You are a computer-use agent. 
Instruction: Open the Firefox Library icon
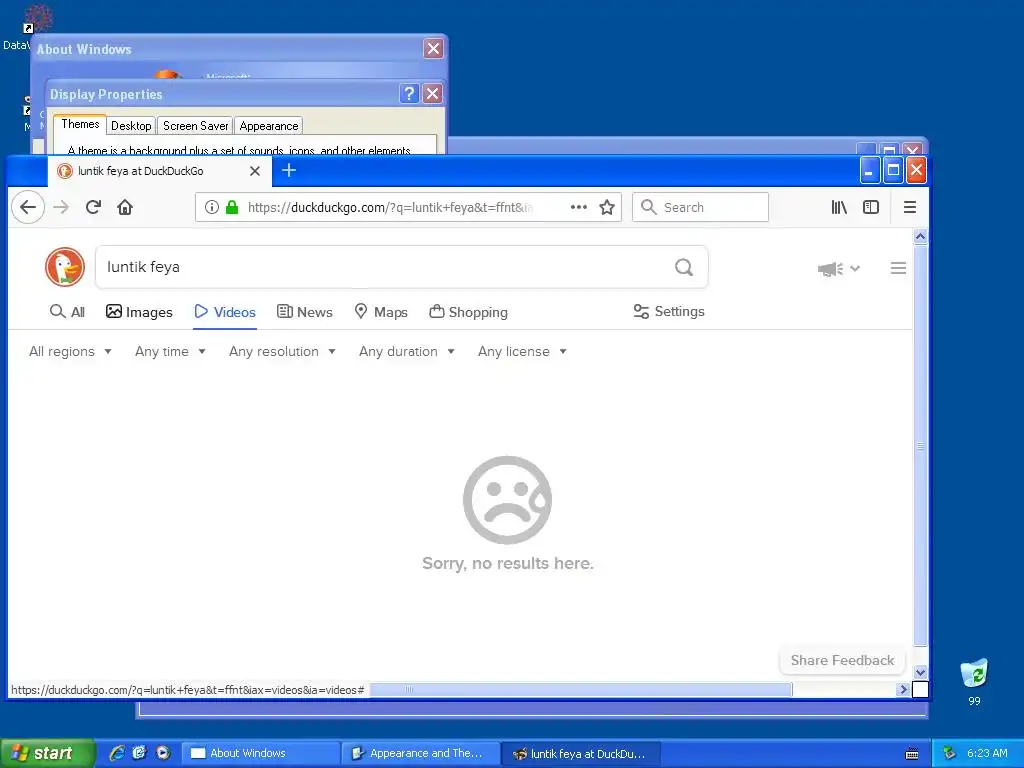click(x=839, y=207)
